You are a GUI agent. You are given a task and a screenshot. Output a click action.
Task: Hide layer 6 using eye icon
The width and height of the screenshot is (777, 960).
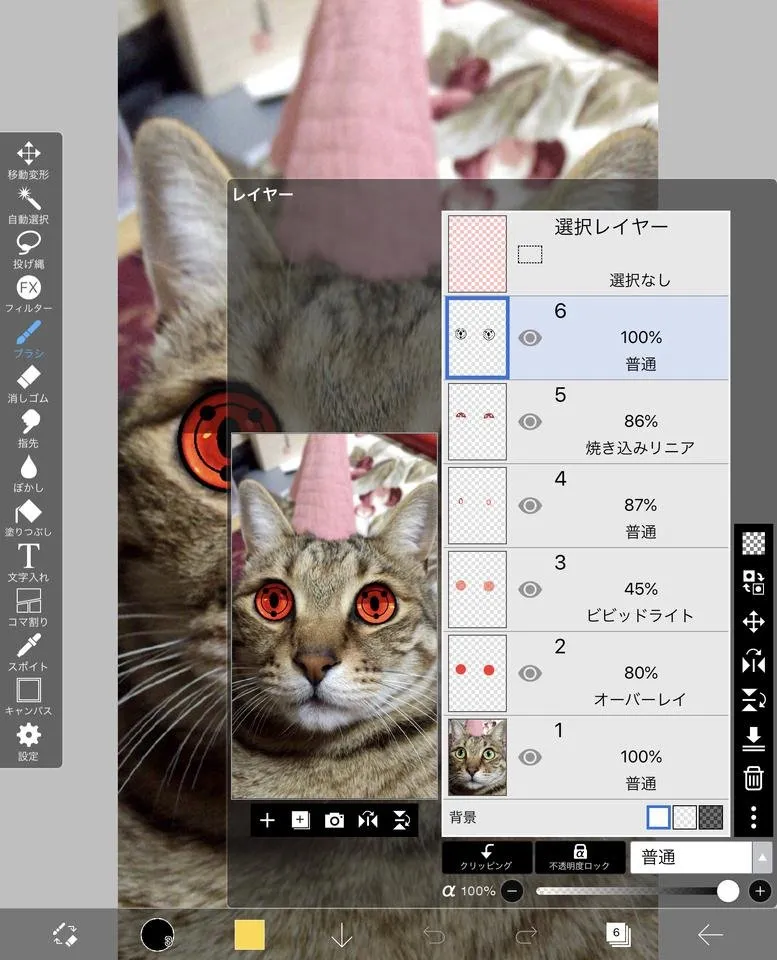point(530,338)
